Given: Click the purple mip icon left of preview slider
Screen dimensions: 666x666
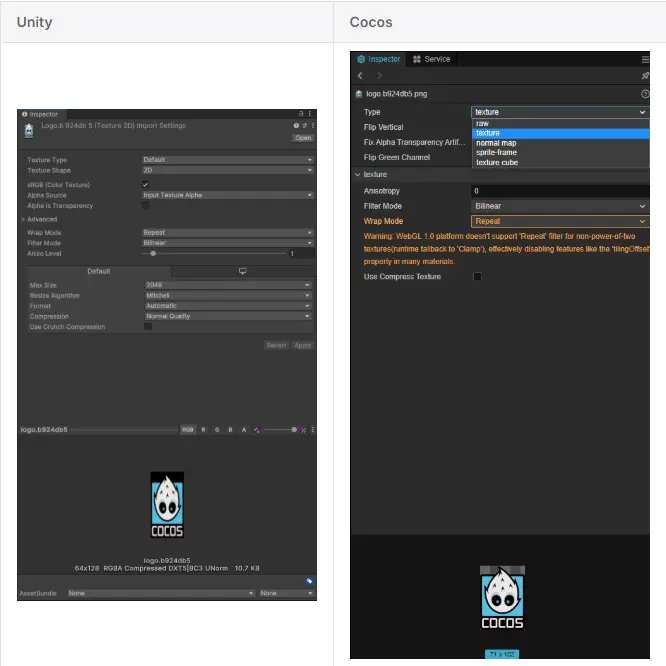Looking at the screenshot, I should coord(257,430).
